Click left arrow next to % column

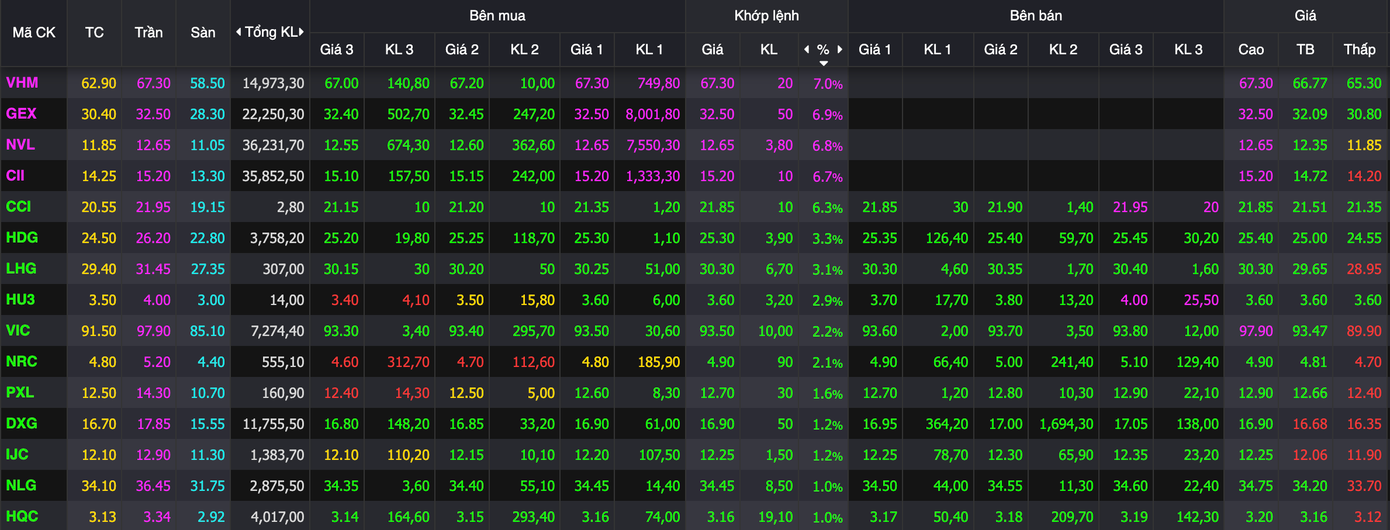(807, 49)
